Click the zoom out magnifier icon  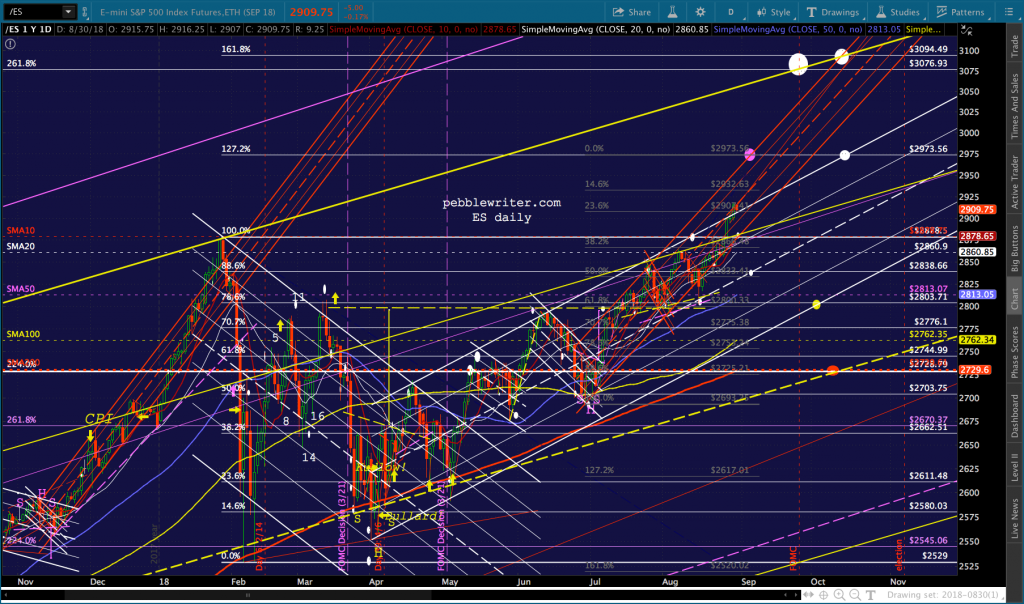point(855,595)
